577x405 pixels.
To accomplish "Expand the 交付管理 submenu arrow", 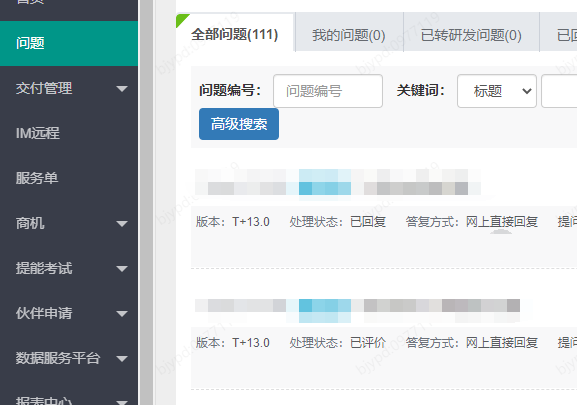I will 122,89.
